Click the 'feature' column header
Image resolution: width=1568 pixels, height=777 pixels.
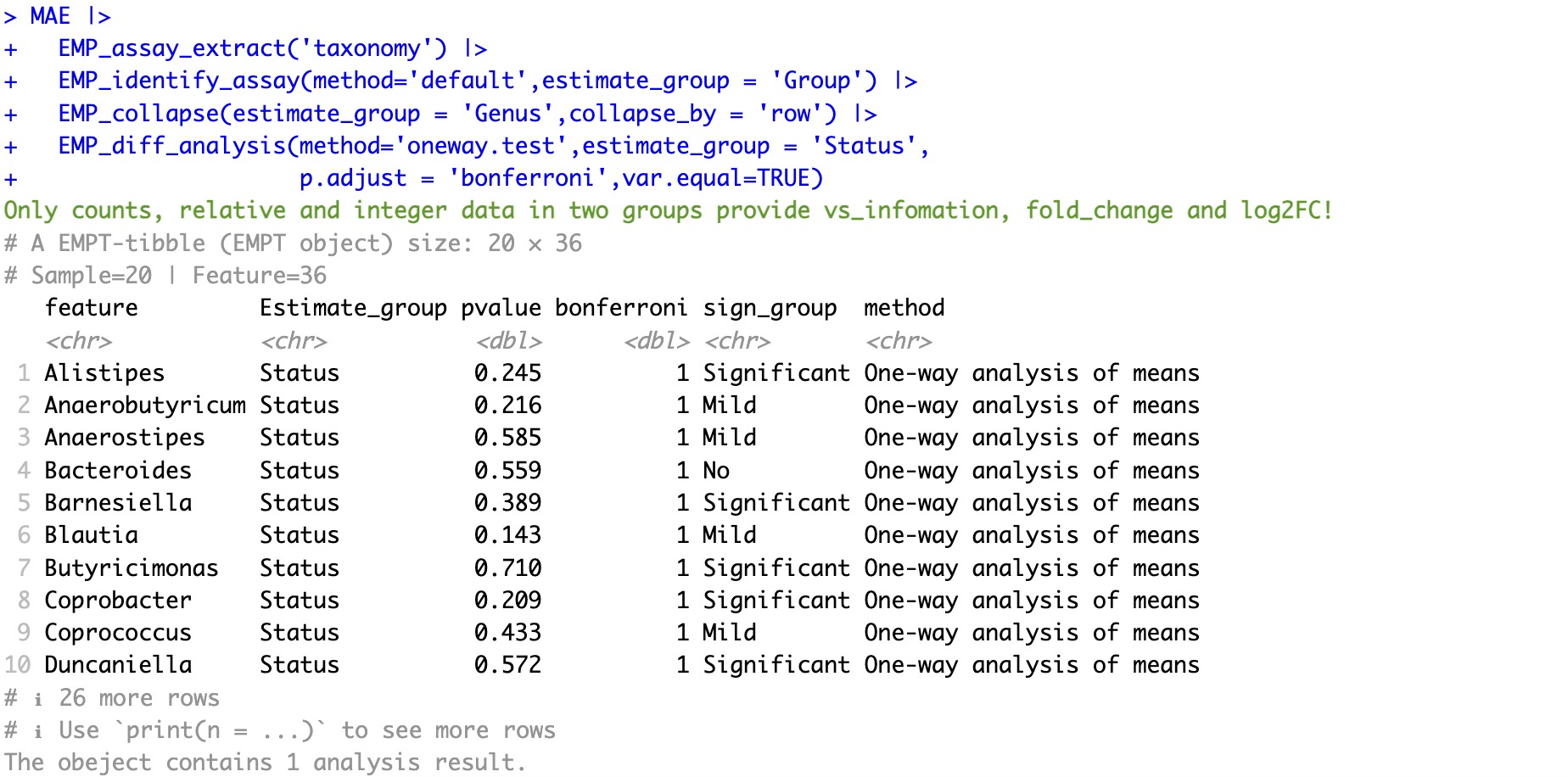(91, 308)
